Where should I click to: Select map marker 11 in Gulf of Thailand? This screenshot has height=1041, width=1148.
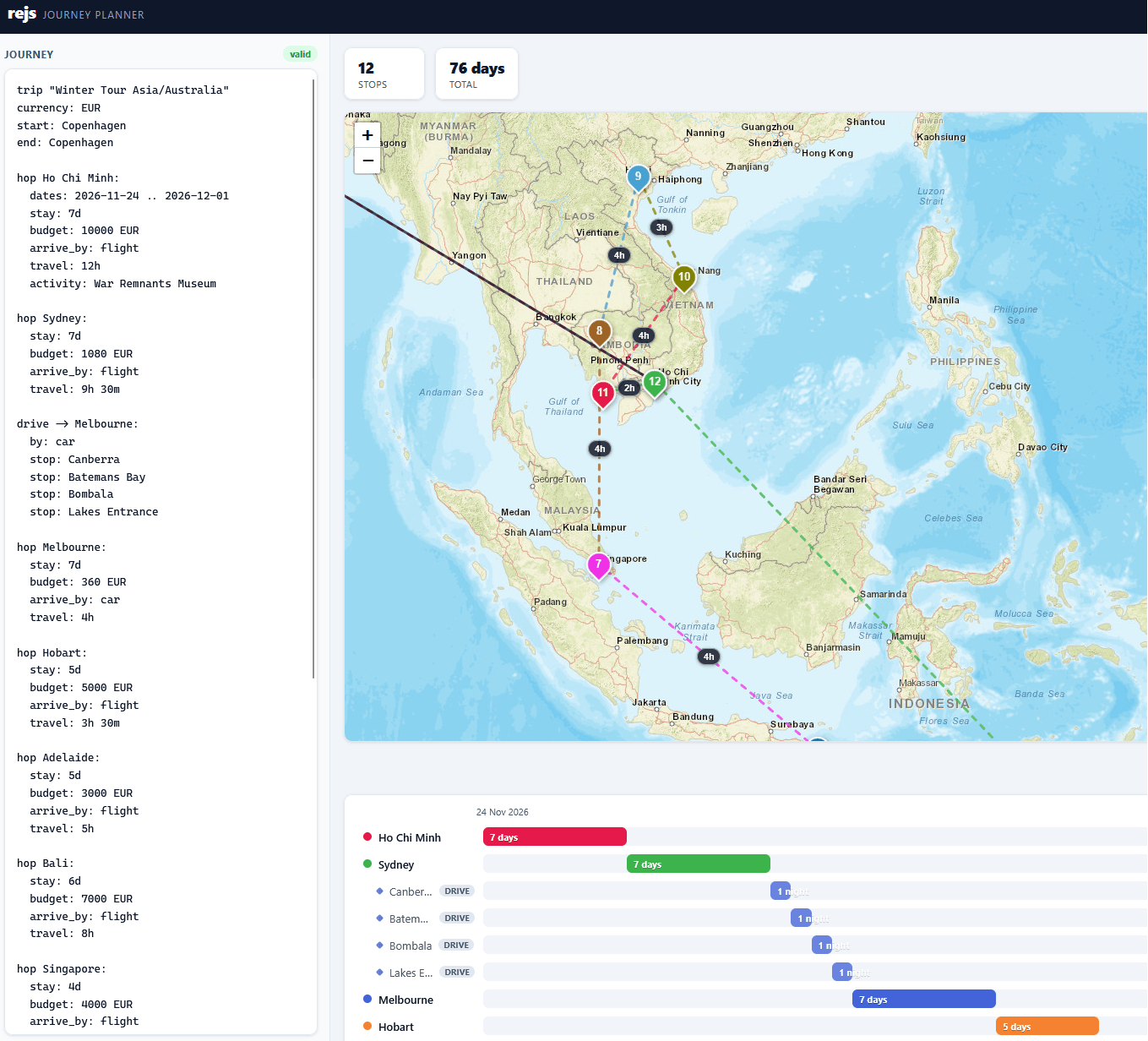602,394
